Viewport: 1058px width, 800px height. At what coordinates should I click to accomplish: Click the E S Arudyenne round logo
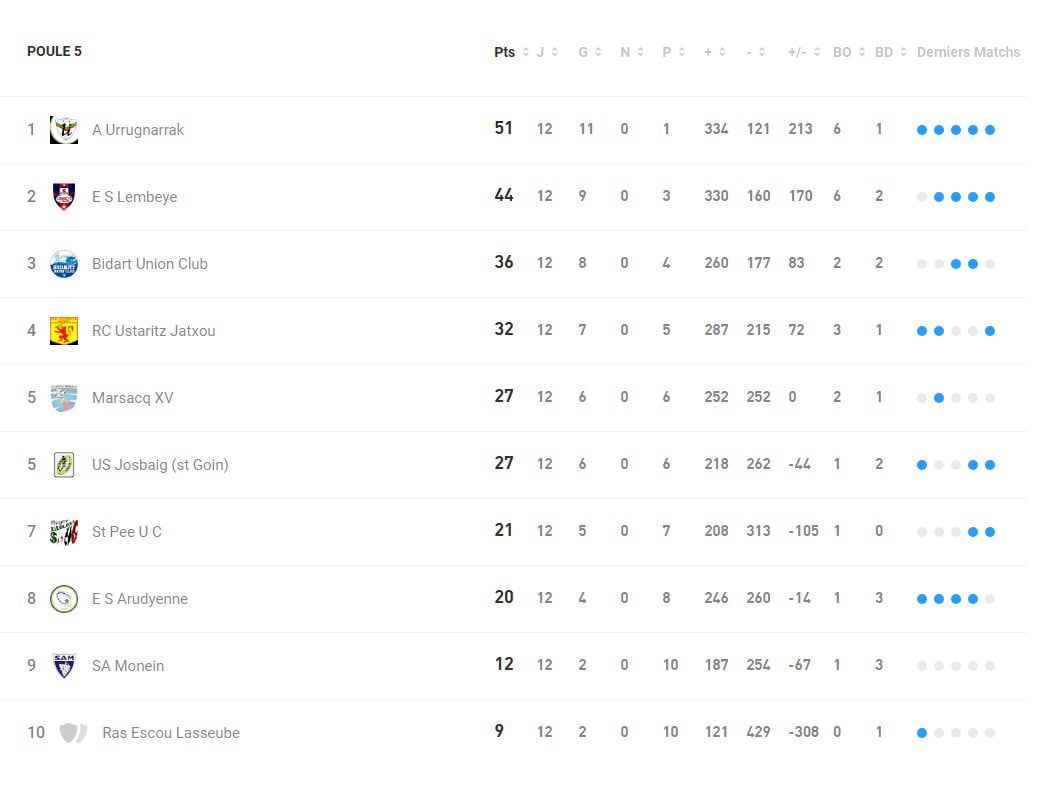pos(64,598)
